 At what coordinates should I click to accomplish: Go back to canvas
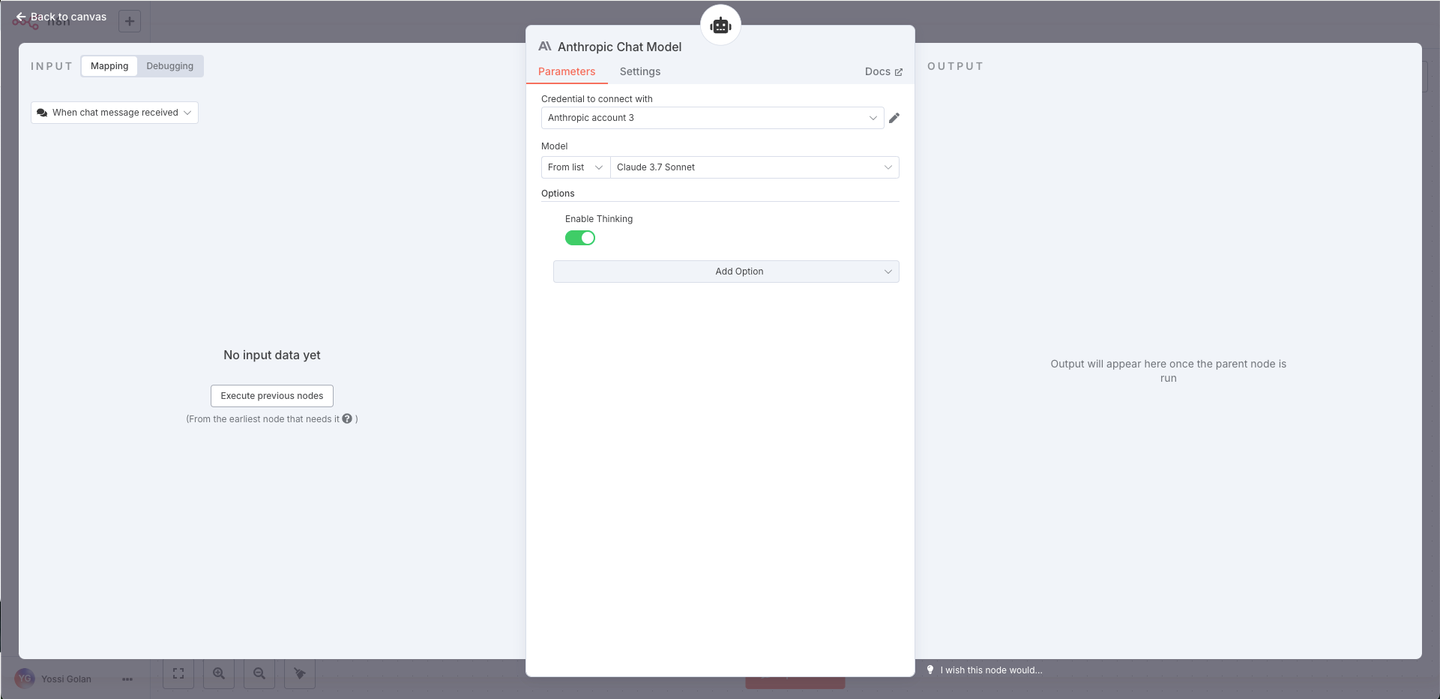60,17
